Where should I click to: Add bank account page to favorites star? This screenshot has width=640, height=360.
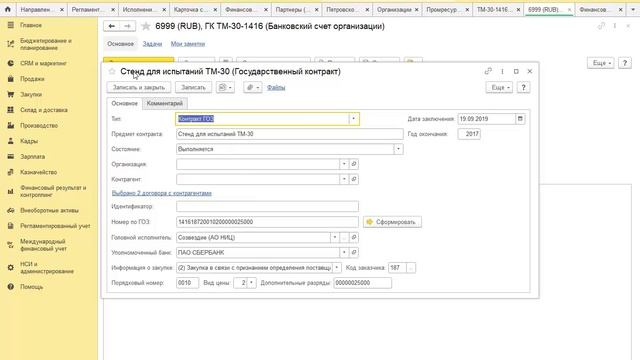coord(146,26)
